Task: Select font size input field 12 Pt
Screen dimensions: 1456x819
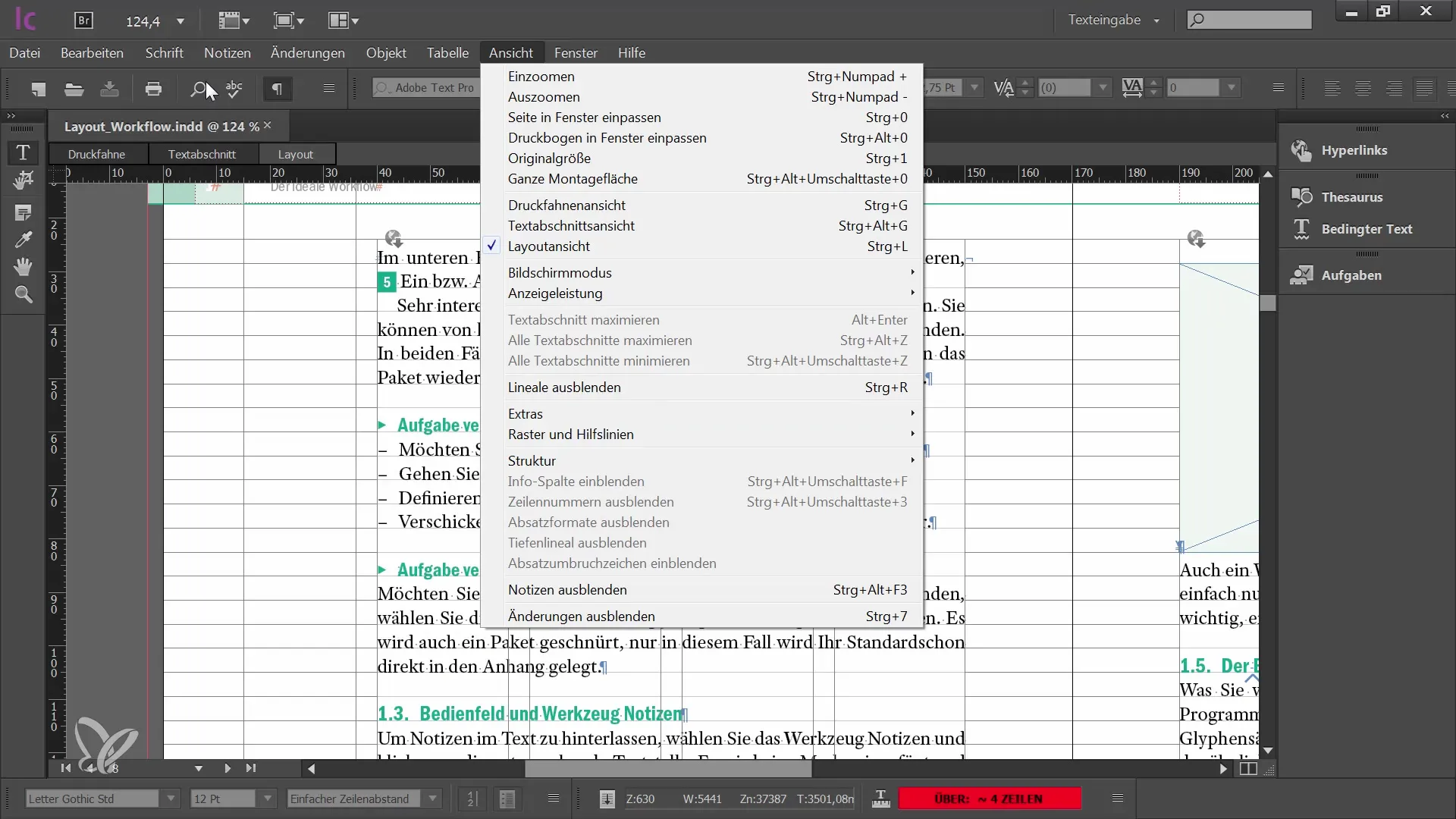Action: tap(223, 798)
